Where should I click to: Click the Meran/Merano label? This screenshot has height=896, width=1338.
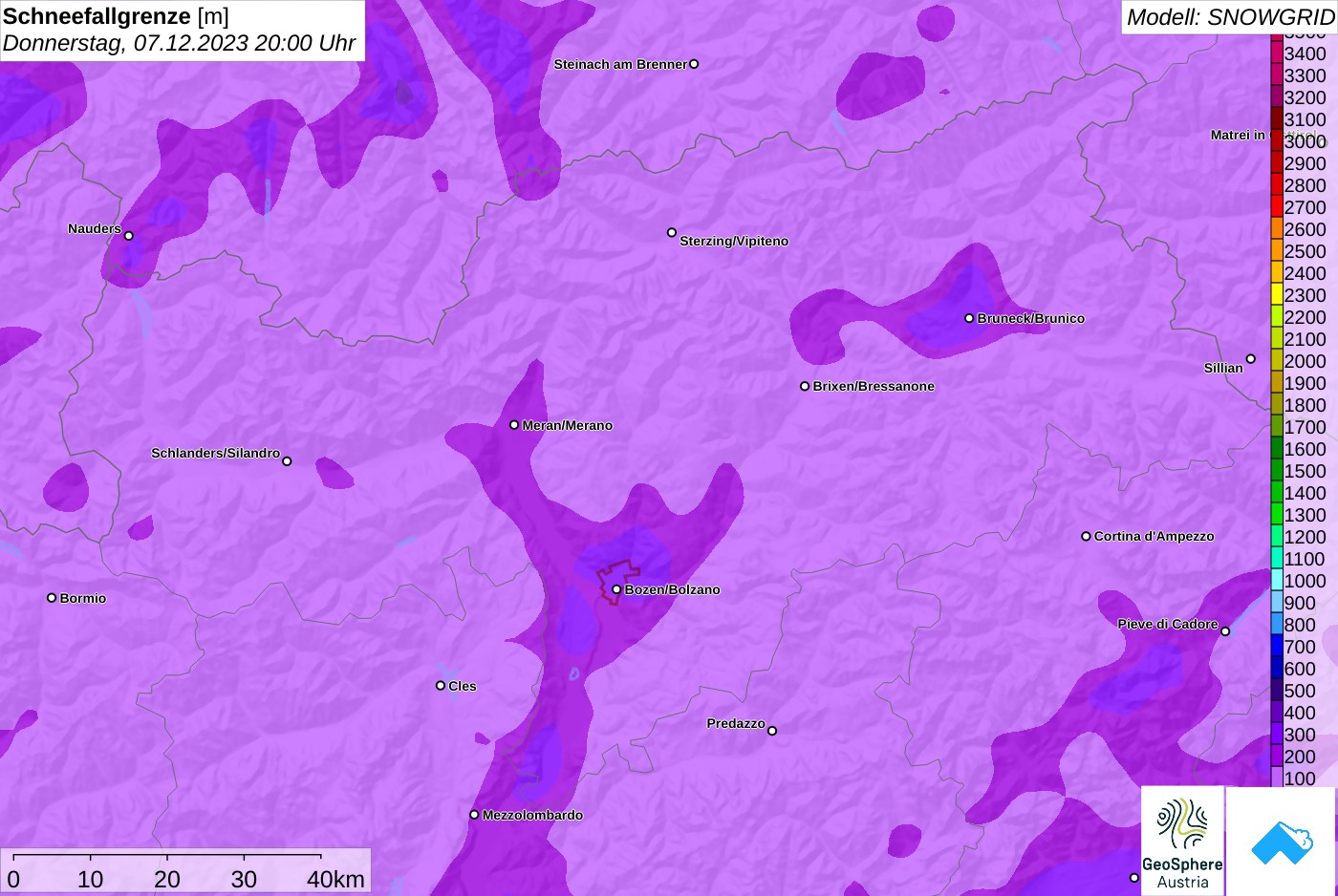click(568, 425)
